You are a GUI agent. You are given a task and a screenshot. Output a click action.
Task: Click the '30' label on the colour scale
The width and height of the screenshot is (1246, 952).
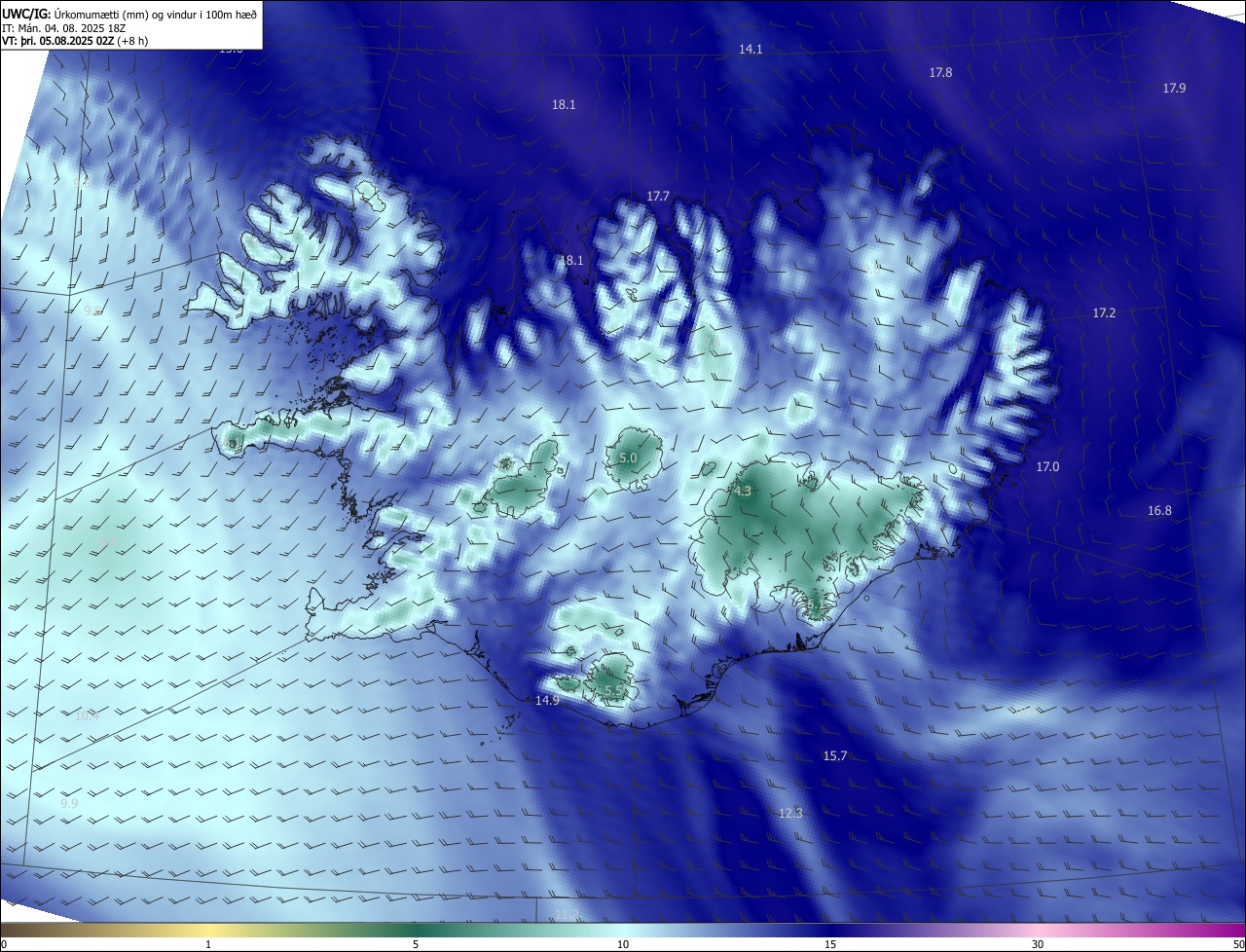point(1038,944)
